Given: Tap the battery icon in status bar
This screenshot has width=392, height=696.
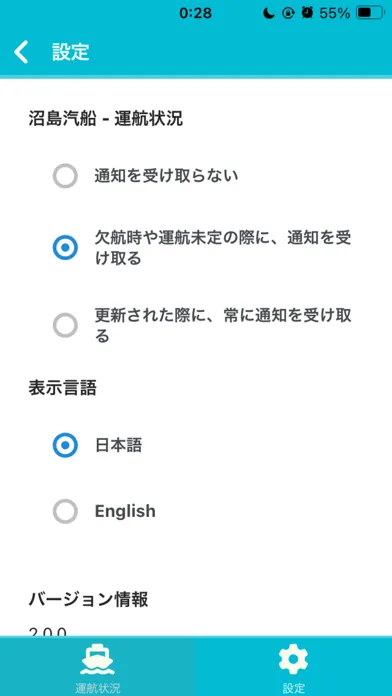Looking at the screenshot, I should [370, 13].
